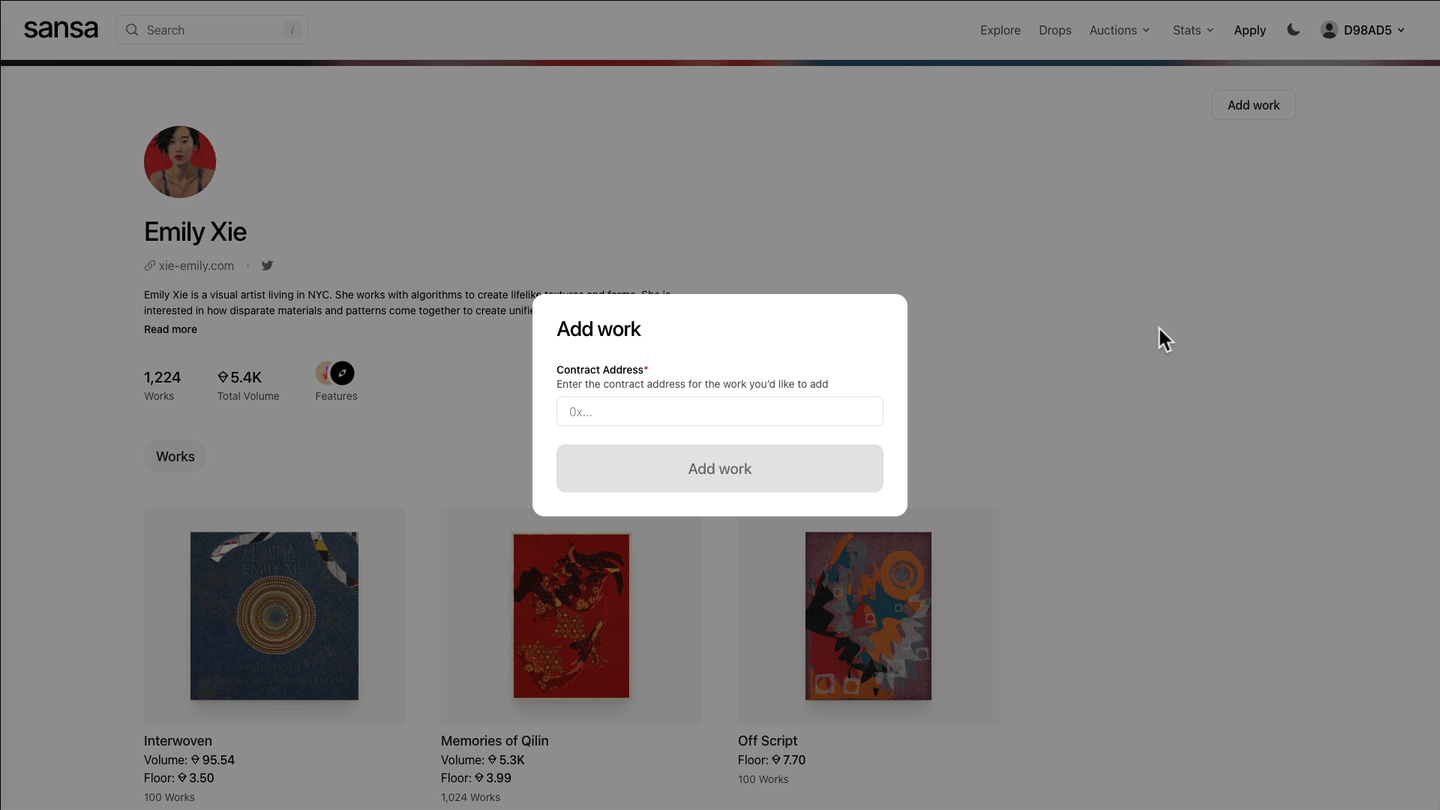Click the Add work submit button in dialog
1440x810 pixels.
pyautogui.click(x=719, y=468)
